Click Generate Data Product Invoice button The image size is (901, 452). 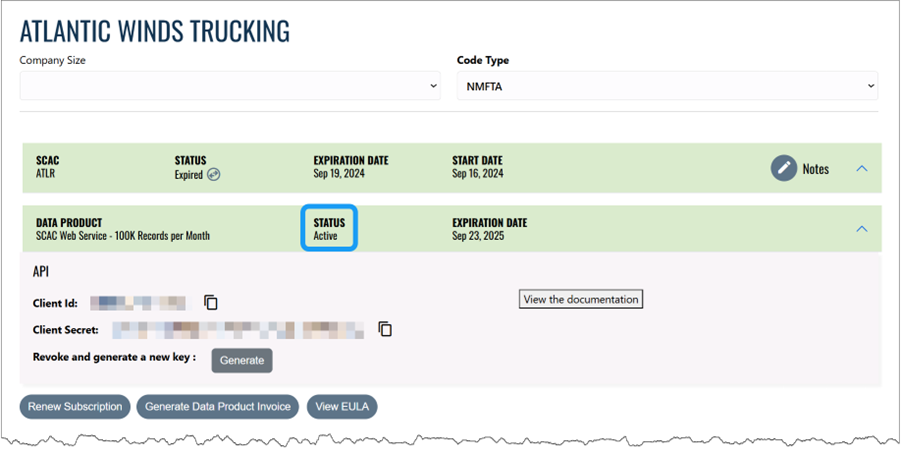click(x=218, y=407)
